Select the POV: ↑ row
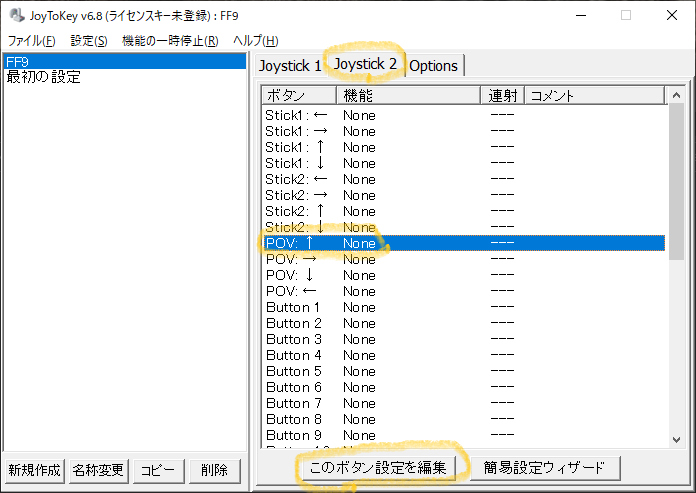This screenshot has height=493, width=696. 465,243
